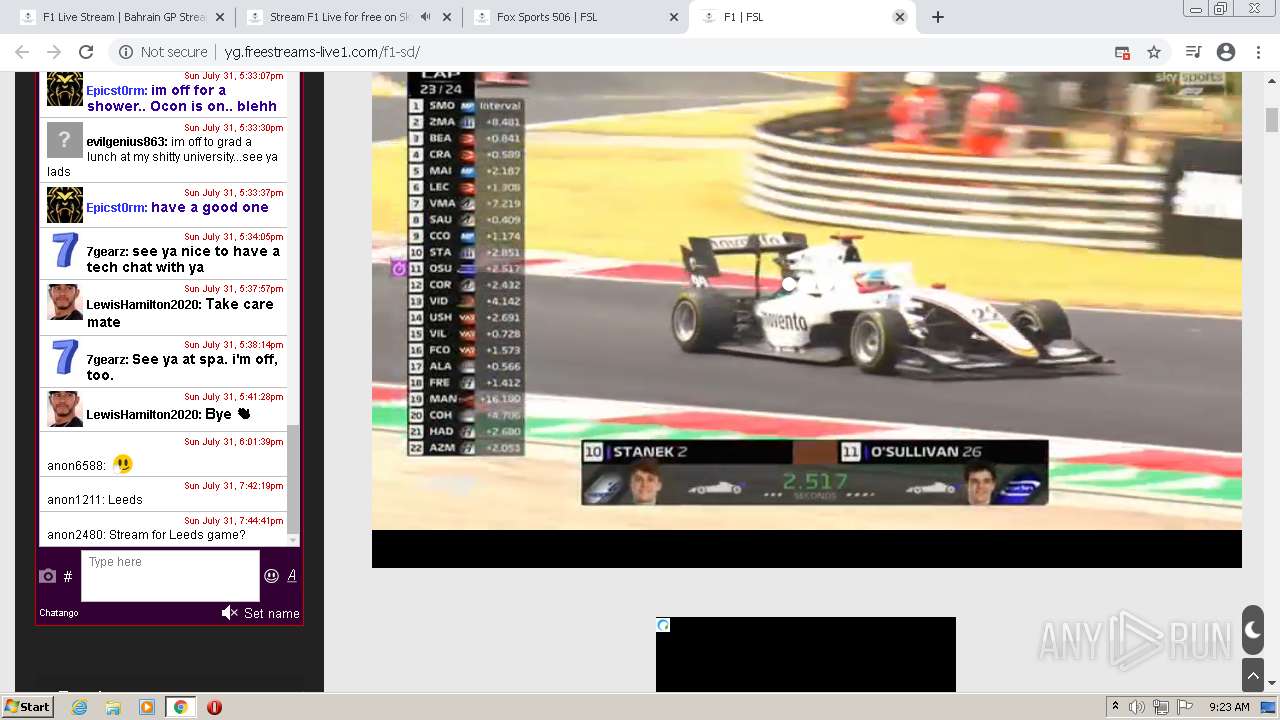This screenshot has height=720, width=1280.
Task: View Not secure site information
Action: pos(163,52)
